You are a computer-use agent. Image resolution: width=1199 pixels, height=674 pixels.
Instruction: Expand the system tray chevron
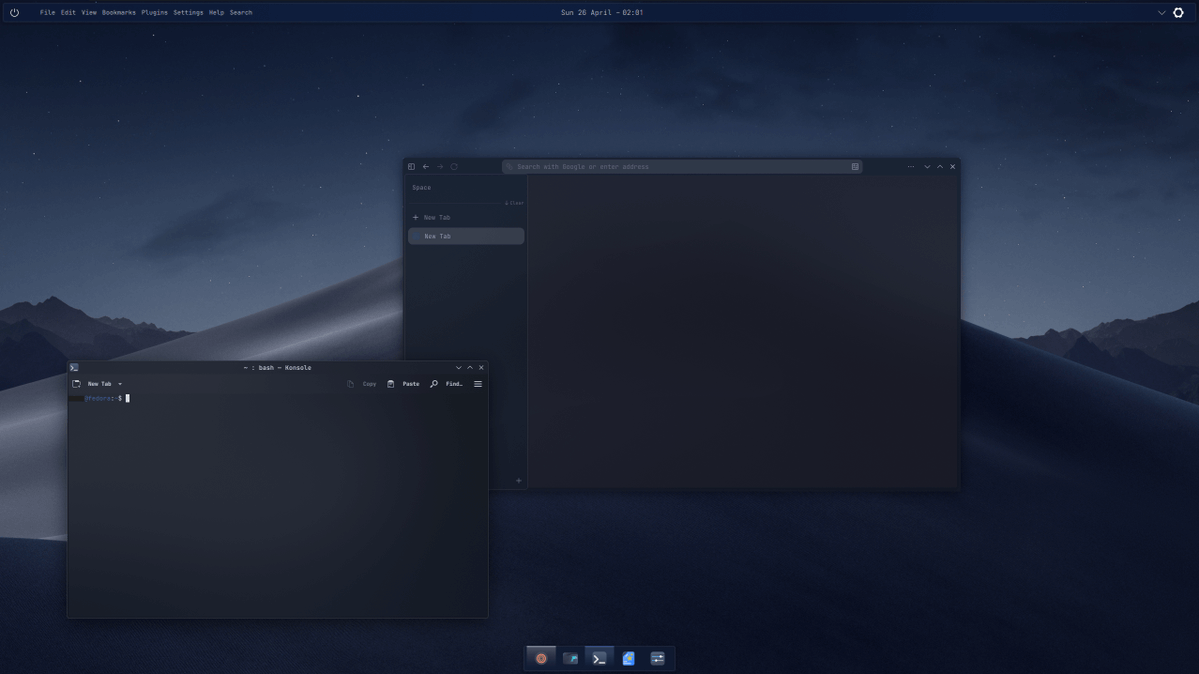pos(1162,12)
